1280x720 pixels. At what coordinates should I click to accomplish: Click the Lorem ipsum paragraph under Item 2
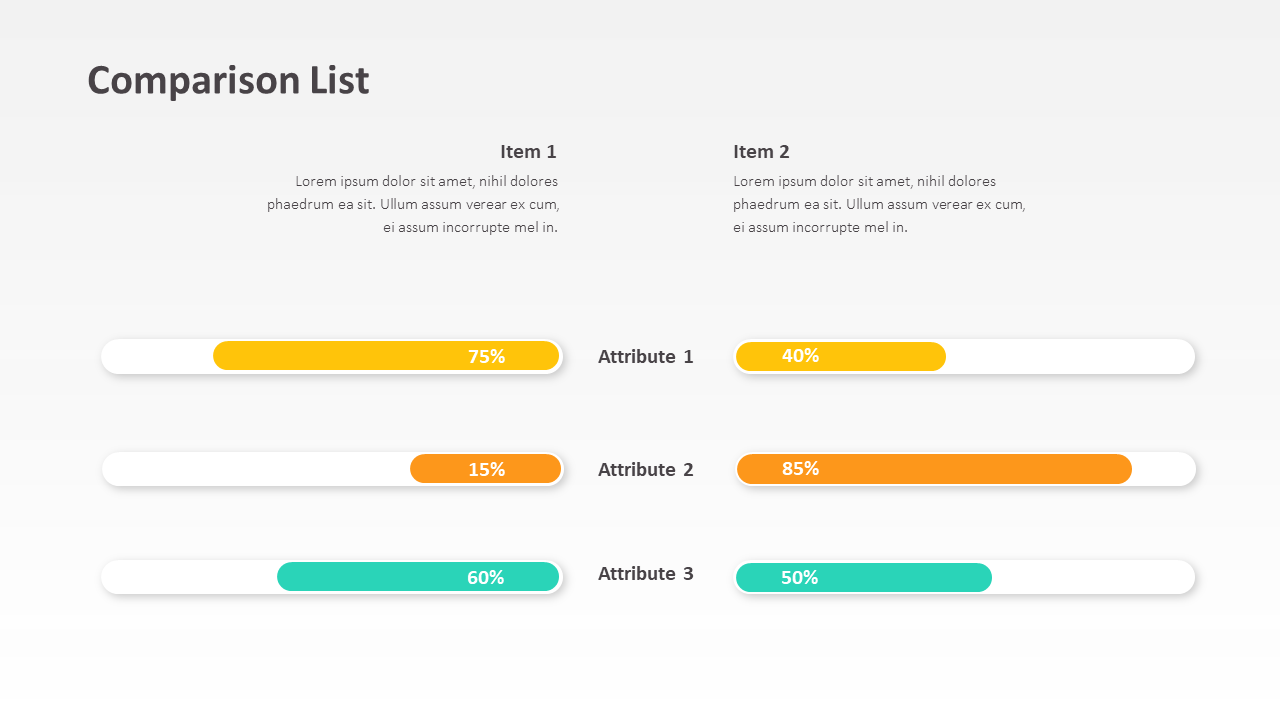(879, 204)
